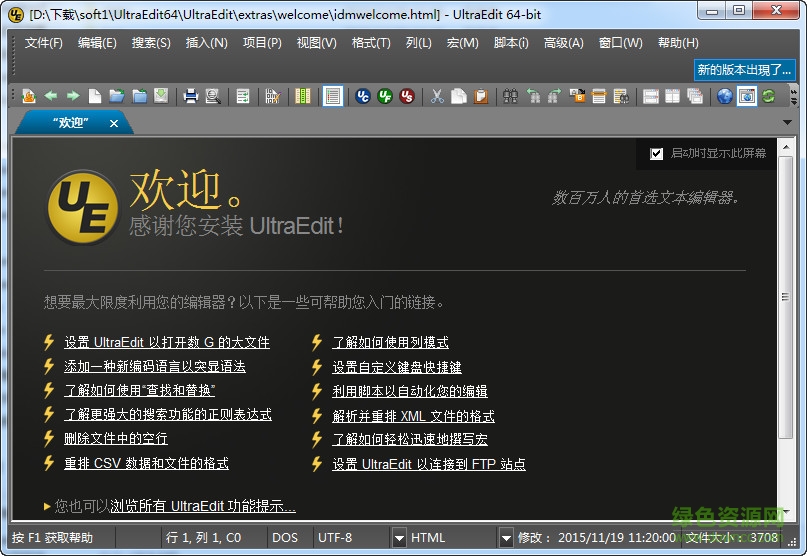Click the Print icon in the toolbar

coord(190,96)
